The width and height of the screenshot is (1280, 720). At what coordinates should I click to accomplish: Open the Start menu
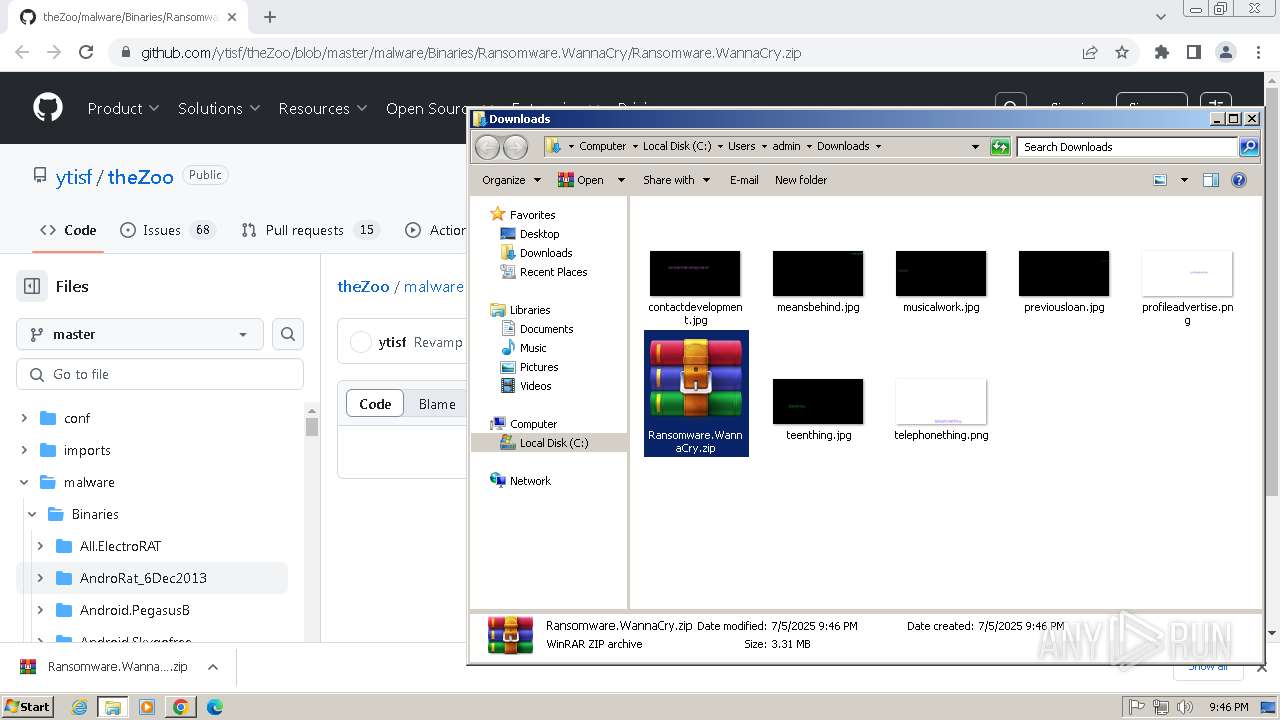28,707
